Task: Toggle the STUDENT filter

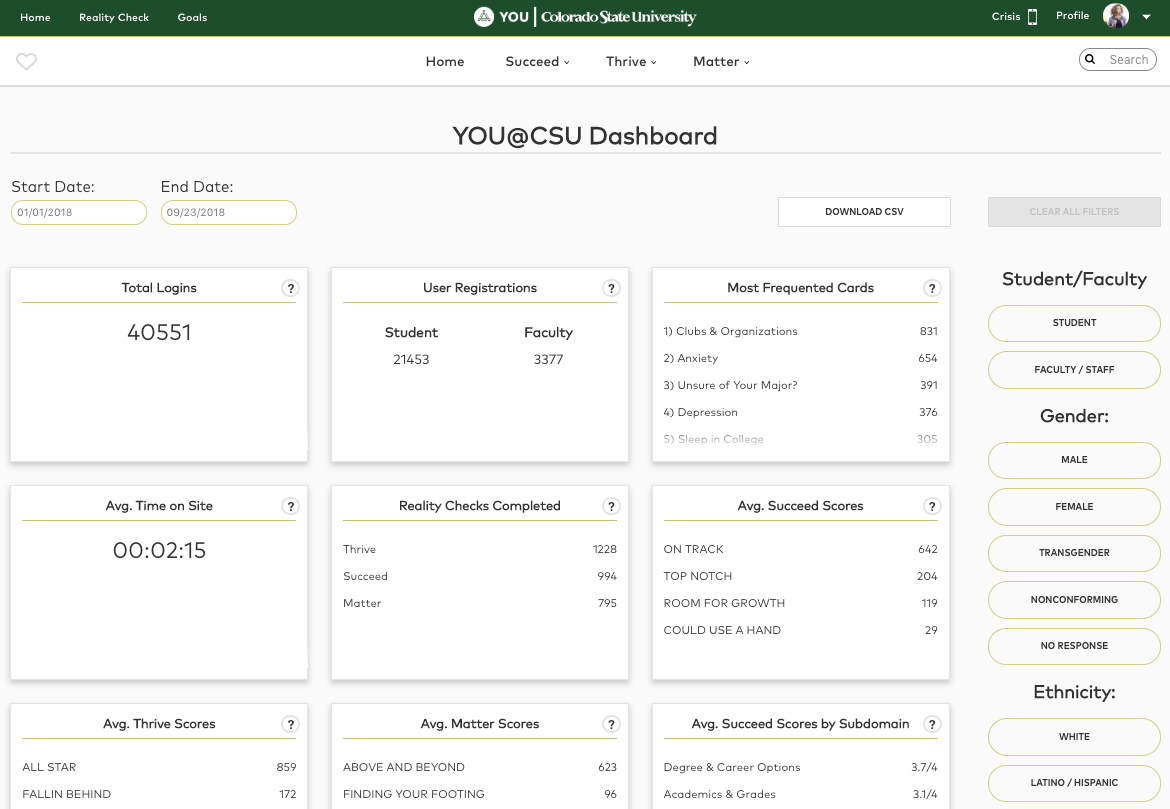Action: (1074, 323)
